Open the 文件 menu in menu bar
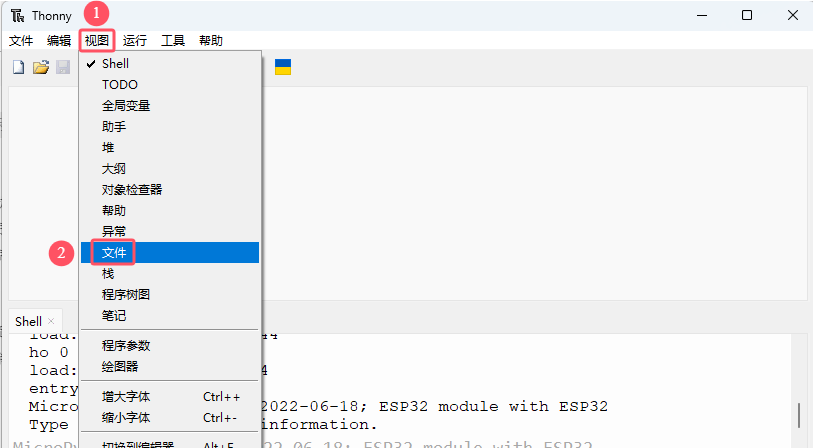 21,40
